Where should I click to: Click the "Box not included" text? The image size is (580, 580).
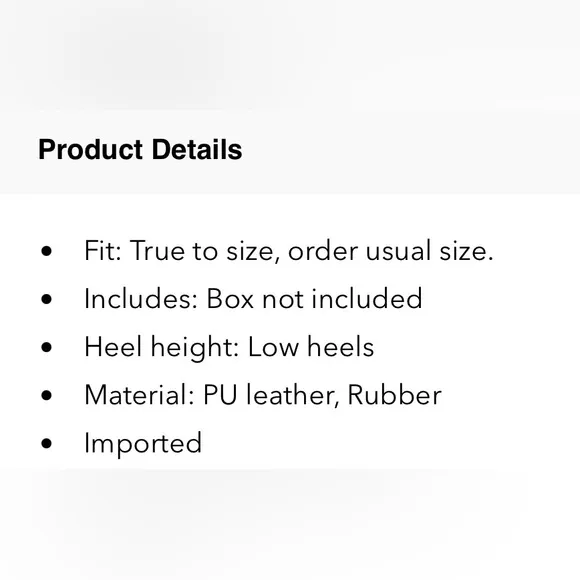coord(314,299)
